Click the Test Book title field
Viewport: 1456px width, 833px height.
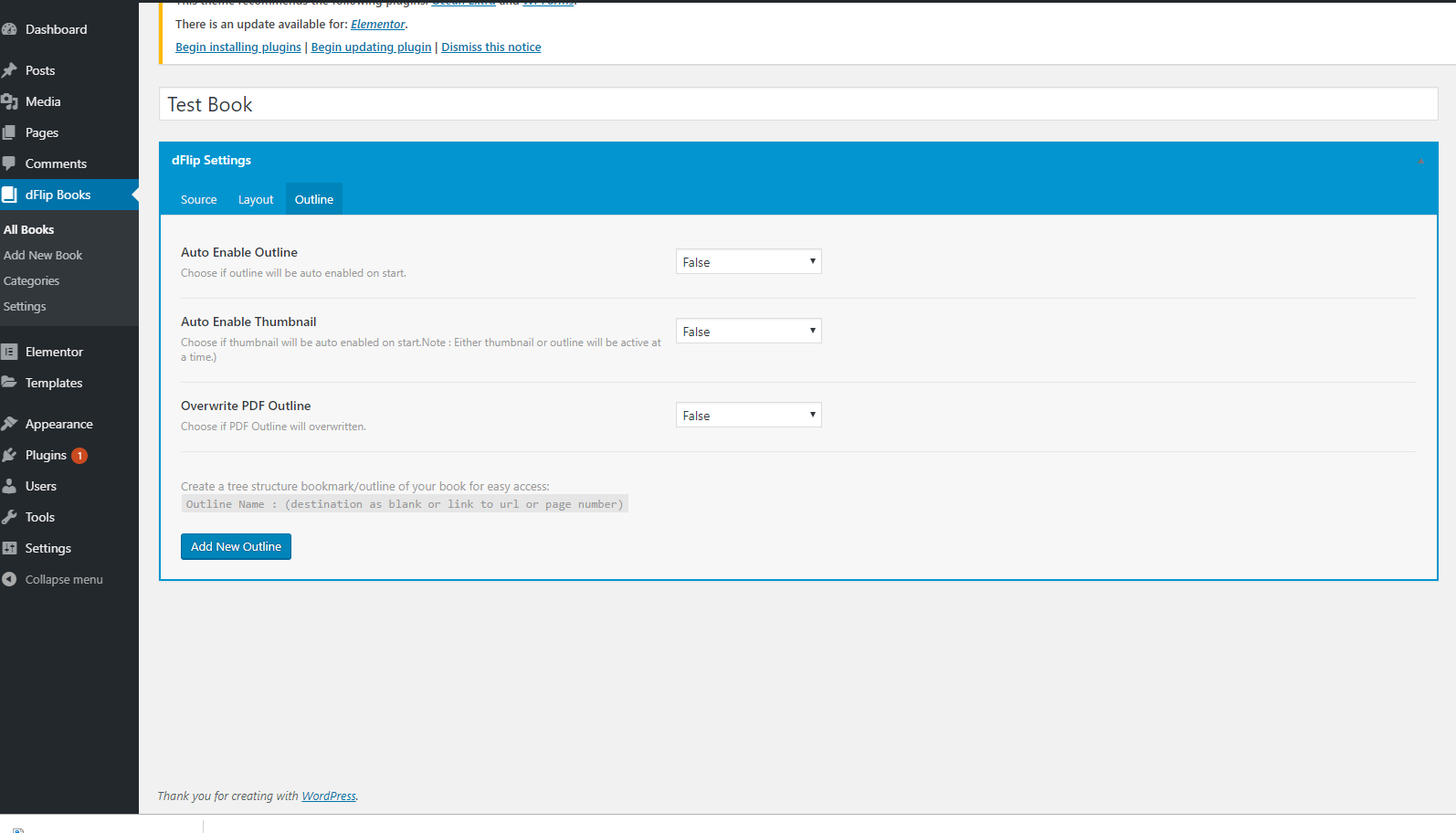798,104
